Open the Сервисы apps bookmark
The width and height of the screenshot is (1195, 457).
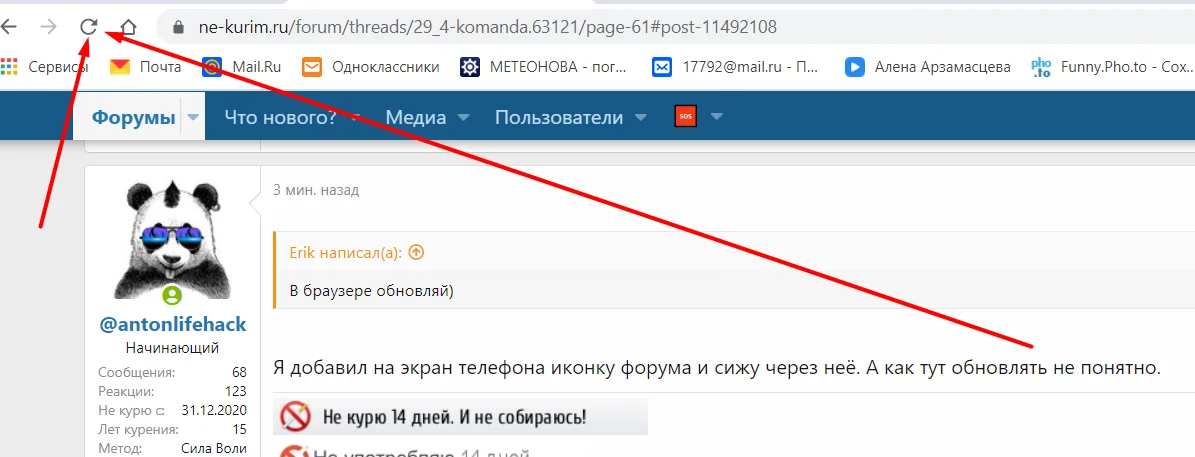[44, 67]
